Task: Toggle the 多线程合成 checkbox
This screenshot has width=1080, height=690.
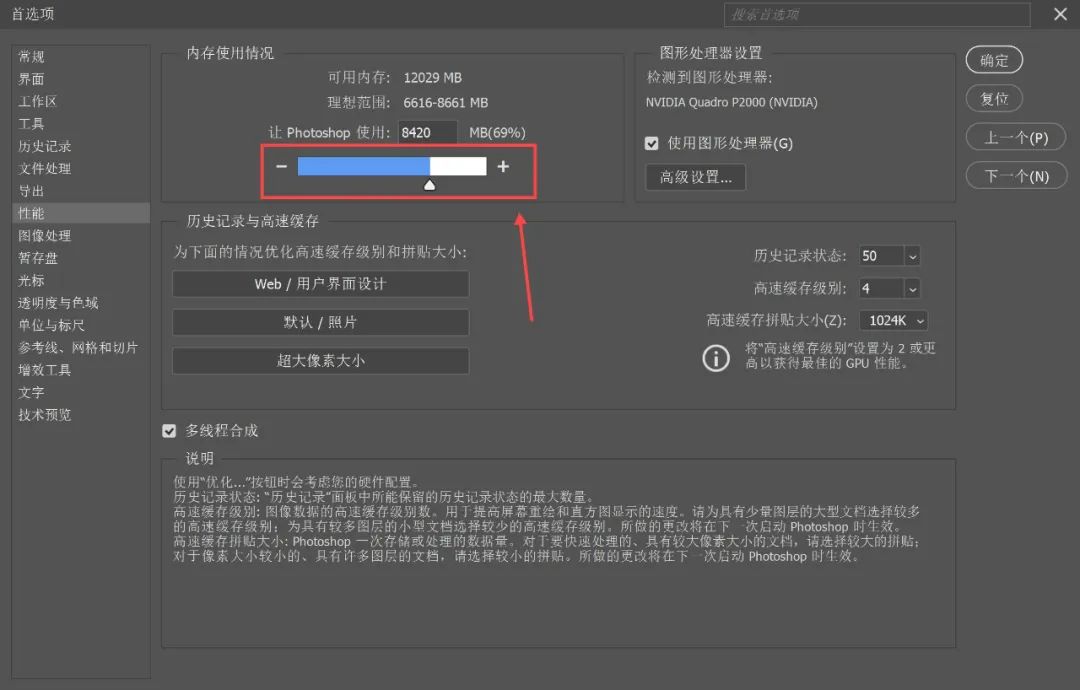Action: pos(169,430)
